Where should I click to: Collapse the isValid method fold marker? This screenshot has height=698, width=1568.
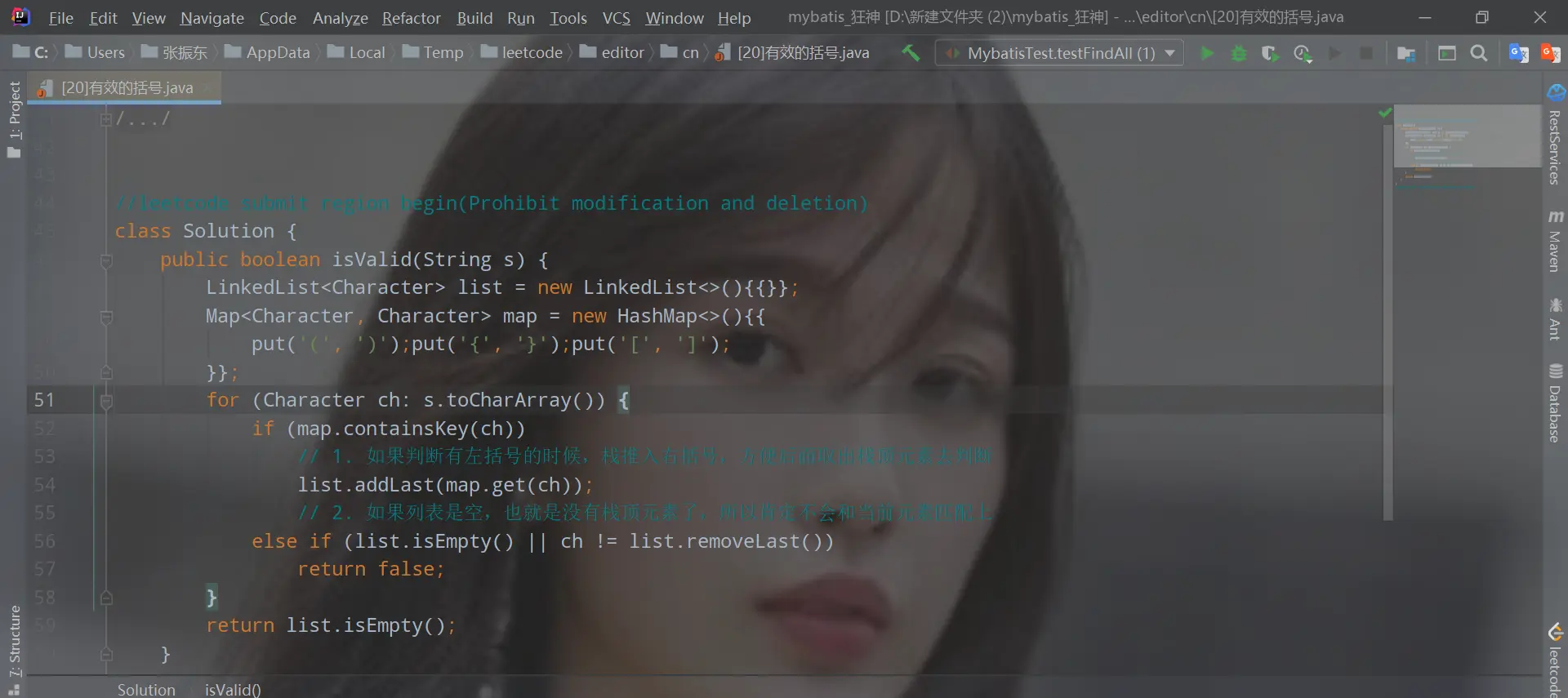click(x=106, y=260)
